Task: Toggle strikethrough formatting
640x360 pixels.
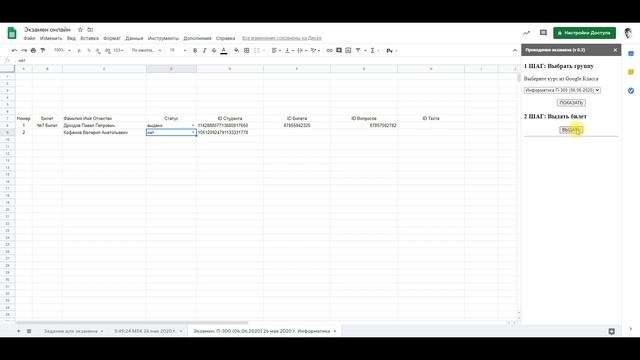Action: [214, 50]
